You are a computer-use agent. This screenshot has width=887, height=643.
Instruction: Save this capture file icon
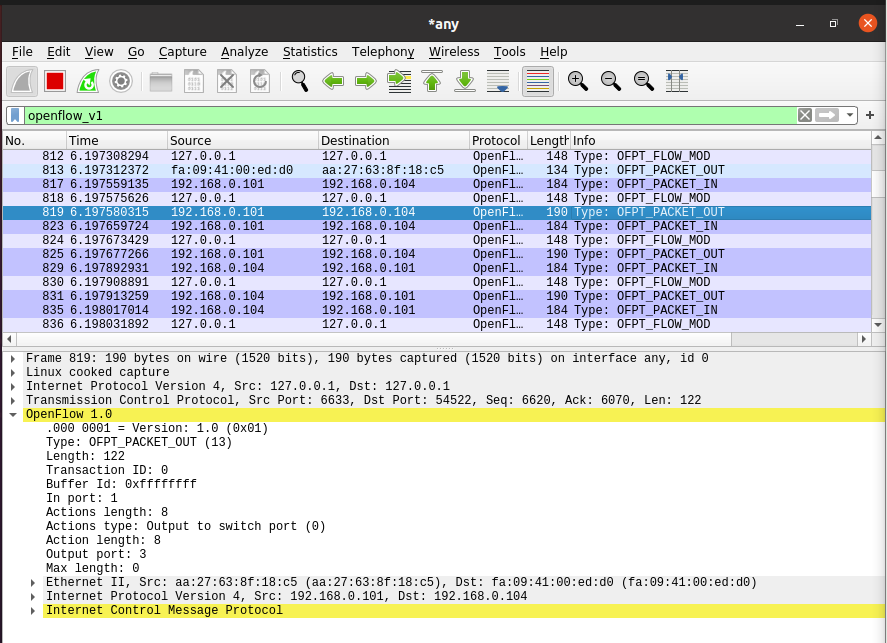pyautogui.click(x=193, y=81)
